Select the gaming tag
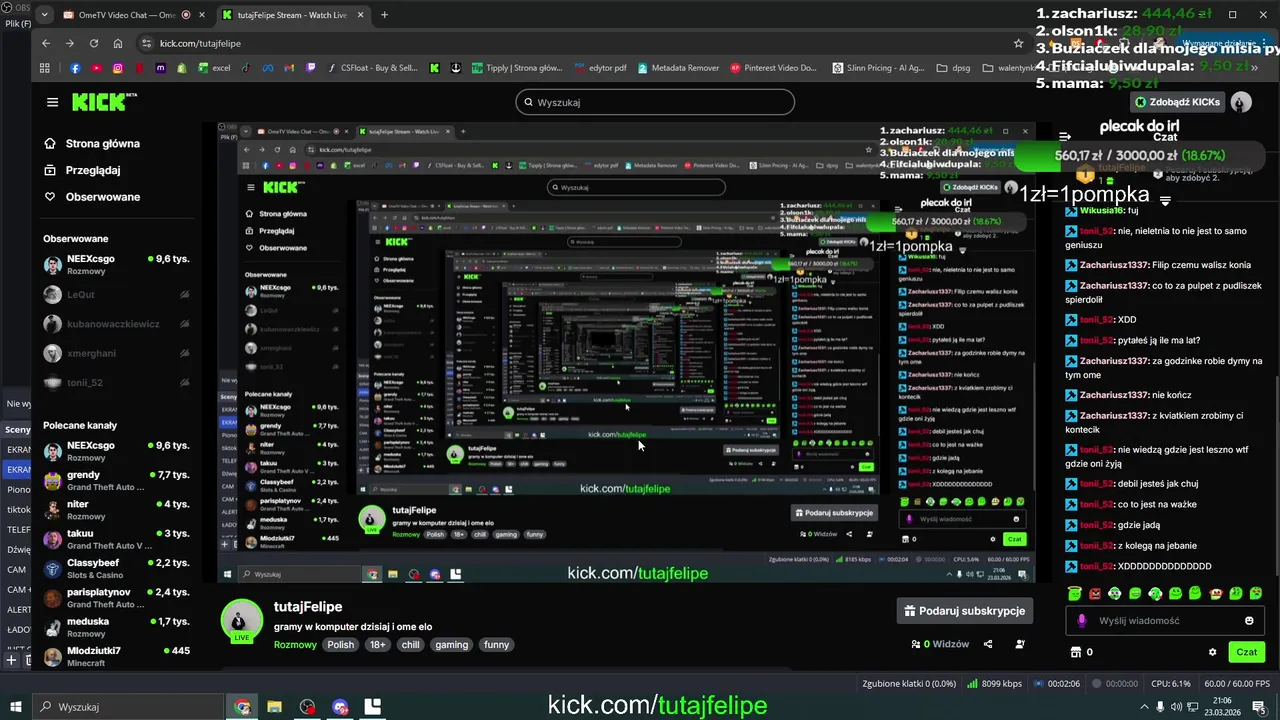Screen dimensions: 1280x720 pyautogui.click(x=451, y=645)
